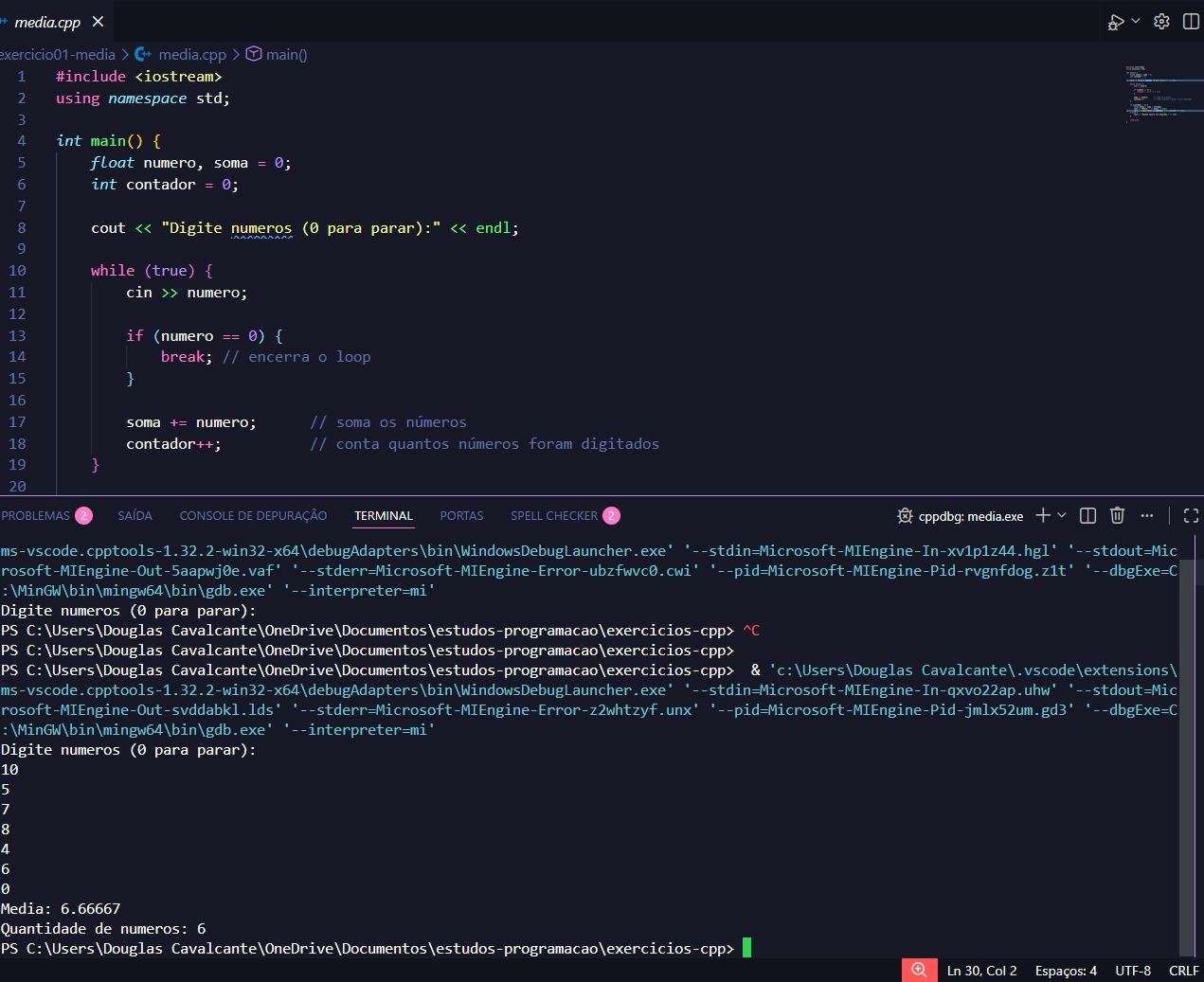This screenshot has width=1204, height=982.
Task: Run or debug the C++ file
Action: [1116, 22]
